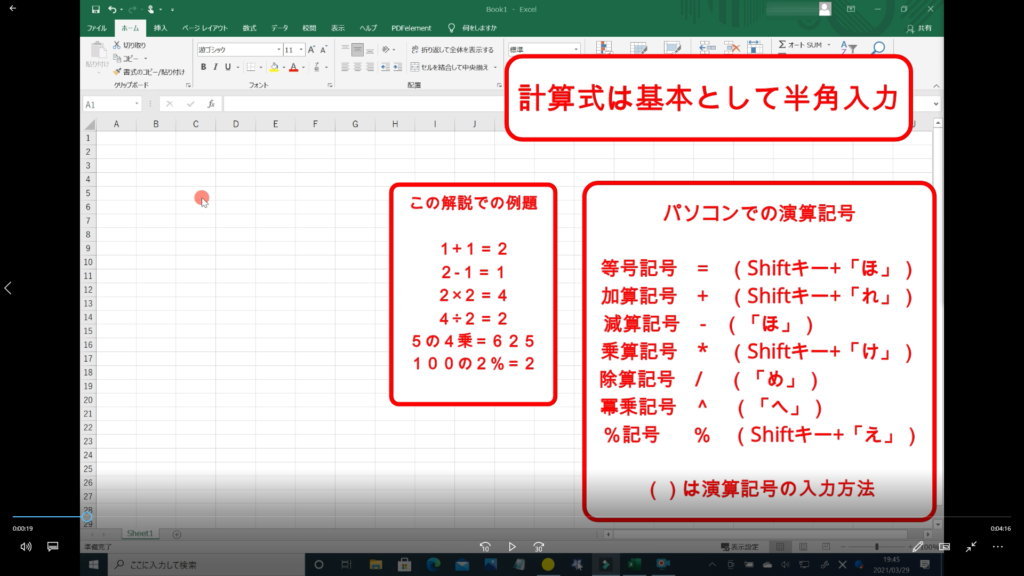Image resolution: width=1024 pixels, height=576 pixels.
Task: Click the Italic formatting icon
Action: click(216, 67)
